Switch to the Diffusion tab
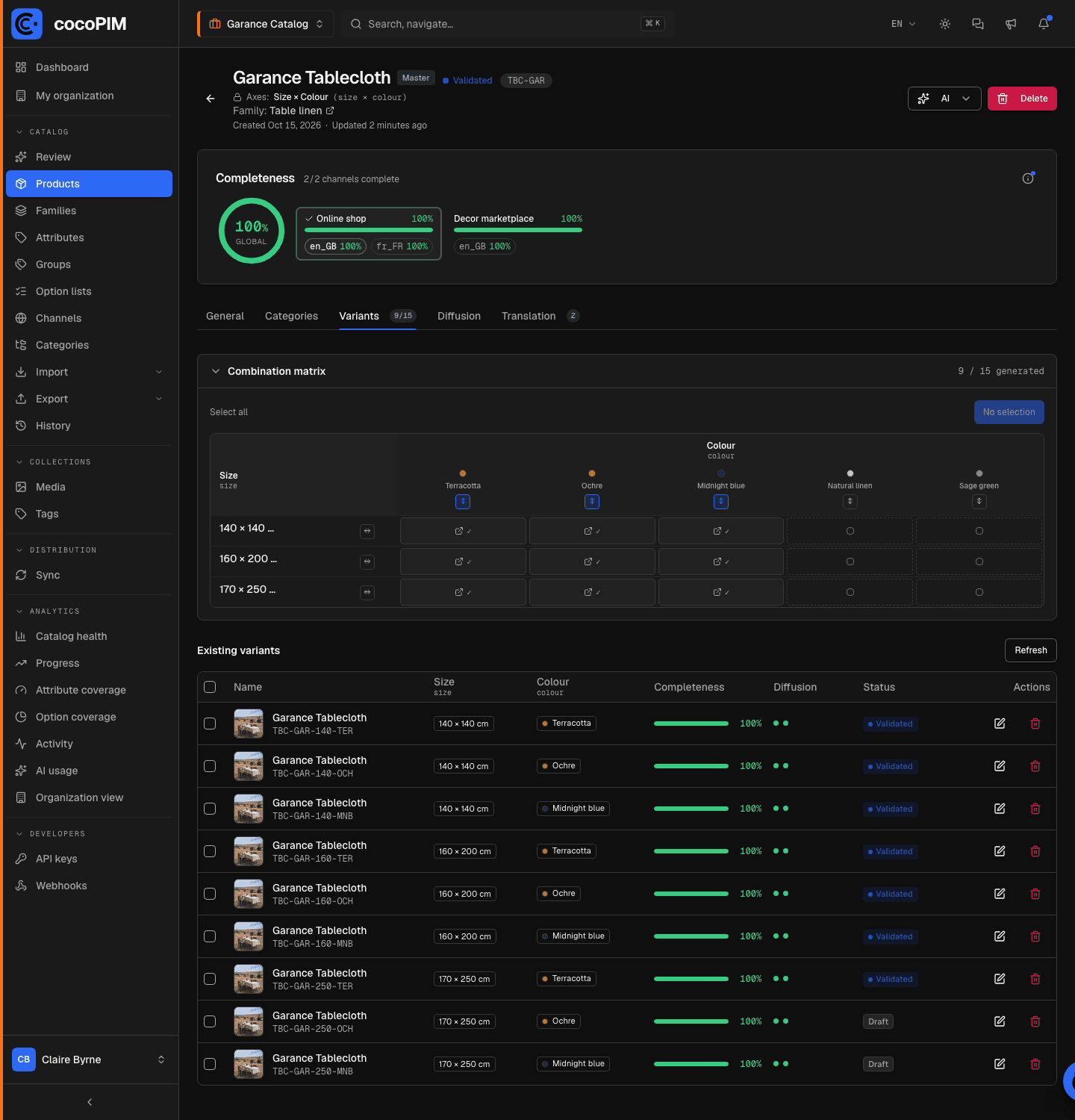 pyautogui.click(x=459, y=316)
